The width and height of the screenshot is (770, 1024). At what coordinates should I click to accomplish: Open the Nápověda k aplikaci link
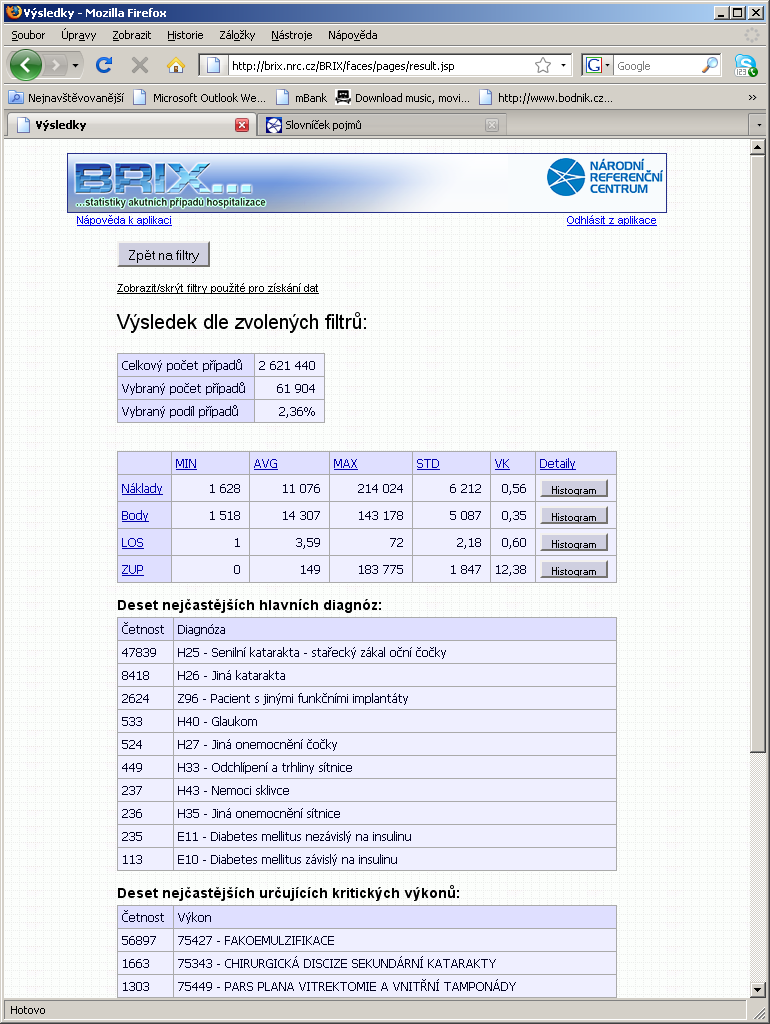click(x=124, y=220)
